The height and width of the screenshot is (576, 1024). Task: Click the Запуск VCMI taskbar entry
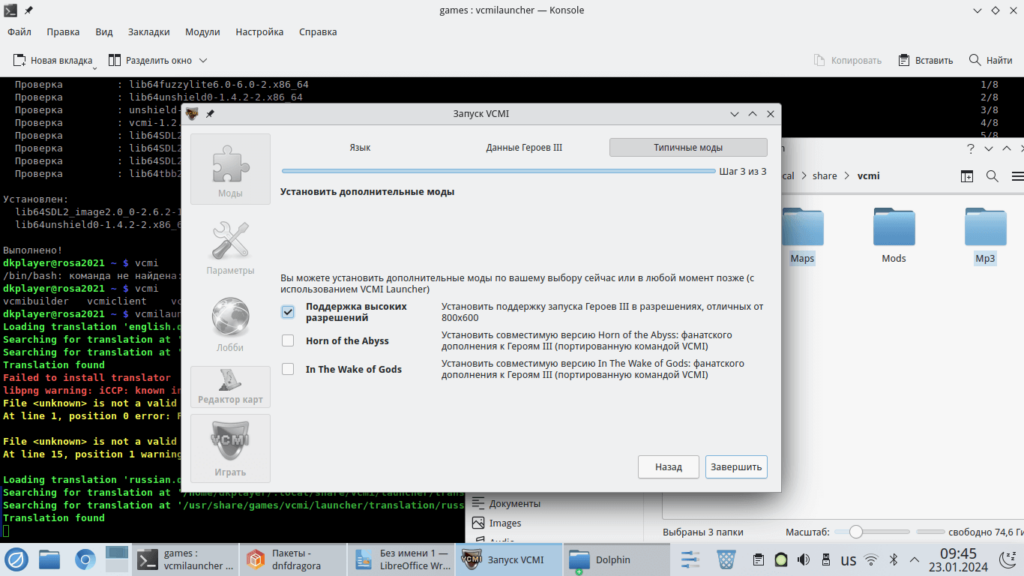click(x=508, y=560)
